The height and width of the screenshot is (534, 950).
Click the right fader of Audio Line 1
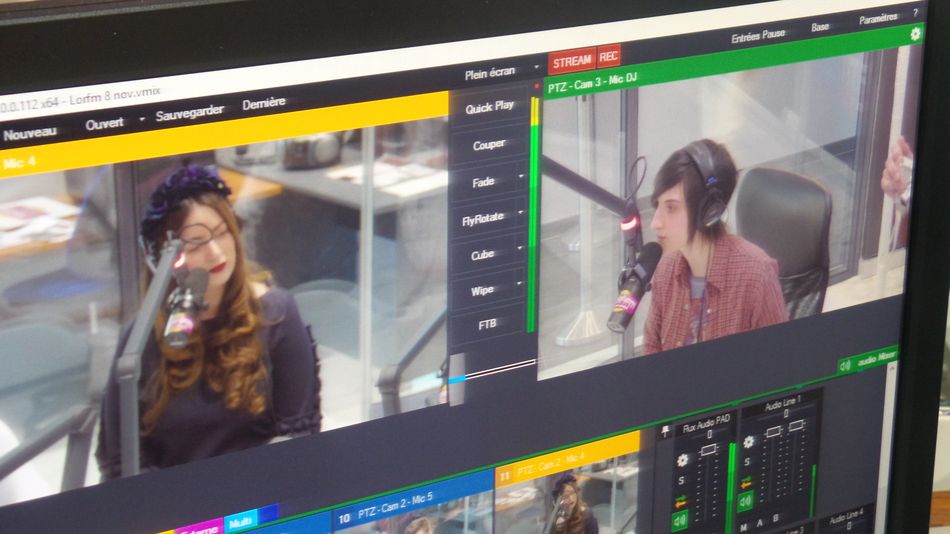click(x=796, y=426)
